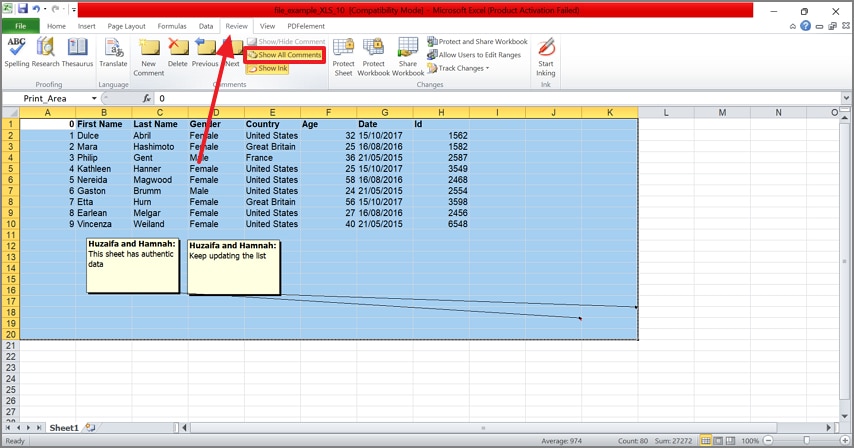Go to the Previous comment
This screenshot has width=854, height=448.
[205, 53]
